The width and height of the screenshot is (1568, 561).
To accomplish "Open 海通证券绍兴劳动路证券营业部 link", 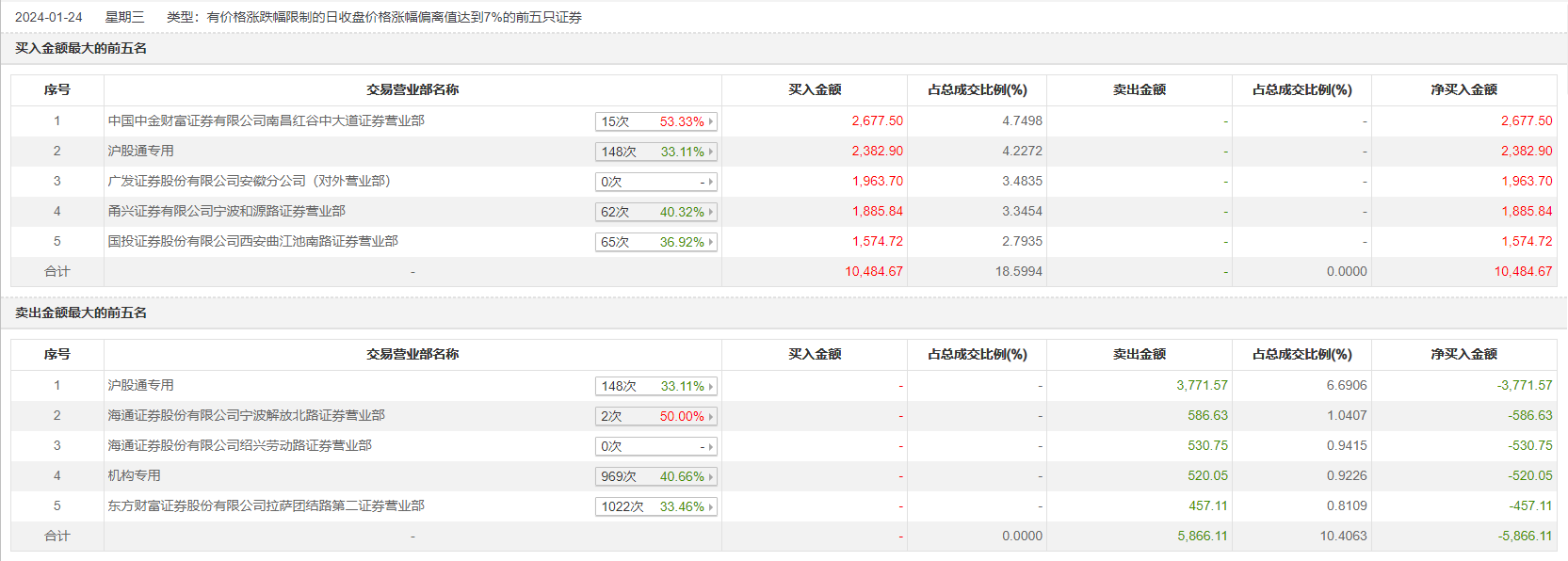I will [x=239, y=445].
